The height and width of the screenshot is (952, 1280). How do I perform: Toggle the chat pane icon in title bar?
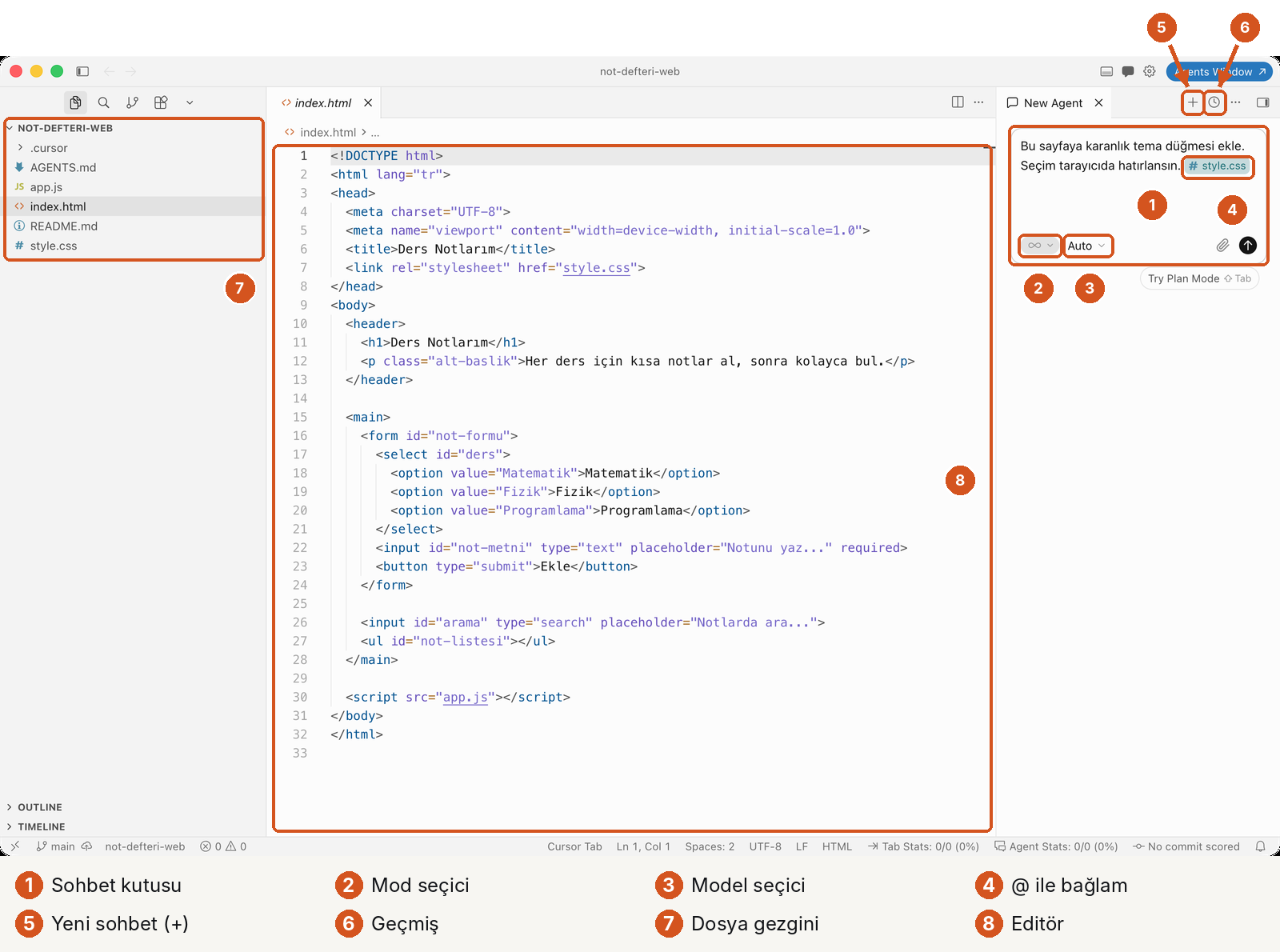[x=1128, y=71]
